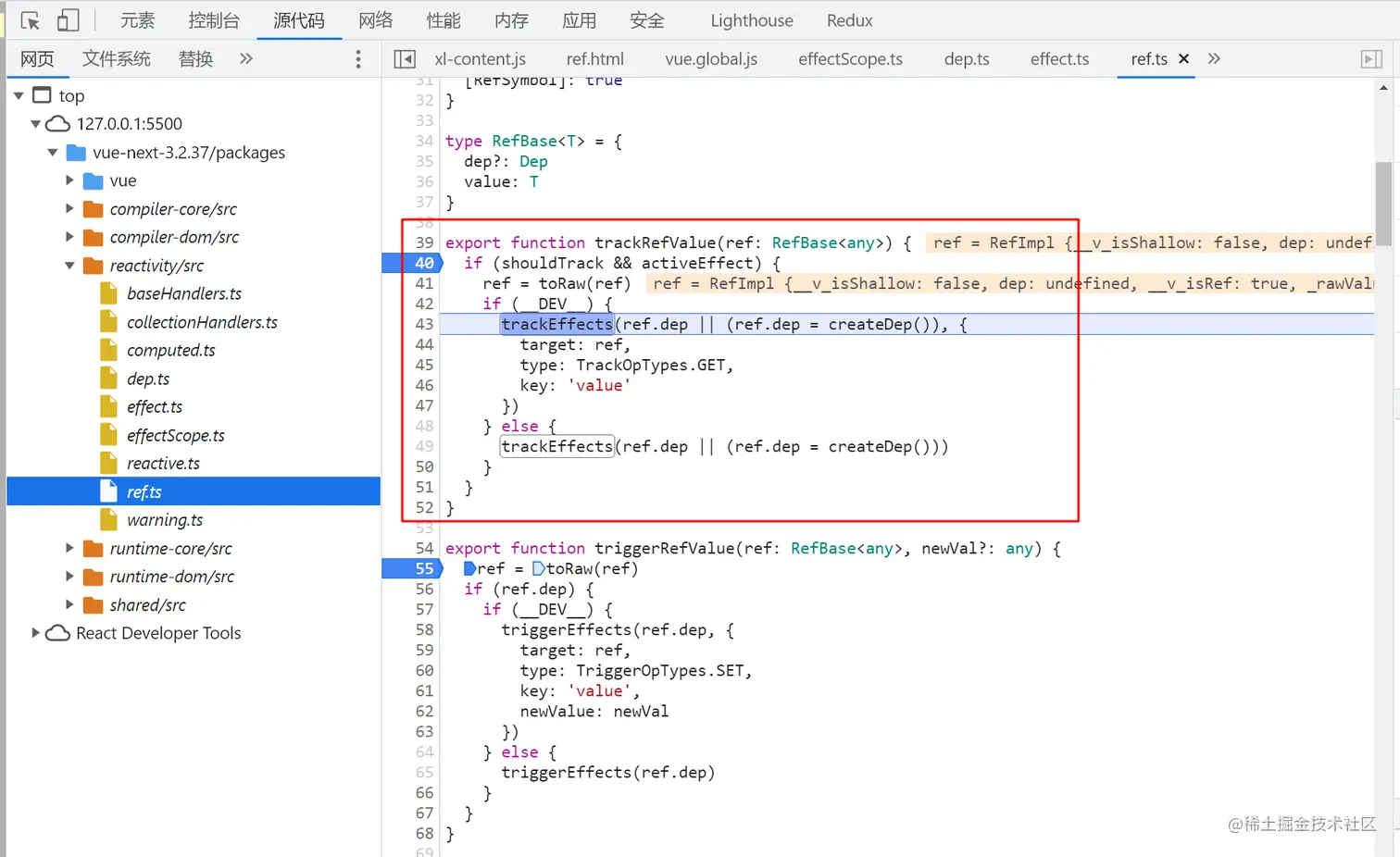Screen dimensions: 1400x857
Task: Open the Redux panel tab
Action: tap(850, 20)
